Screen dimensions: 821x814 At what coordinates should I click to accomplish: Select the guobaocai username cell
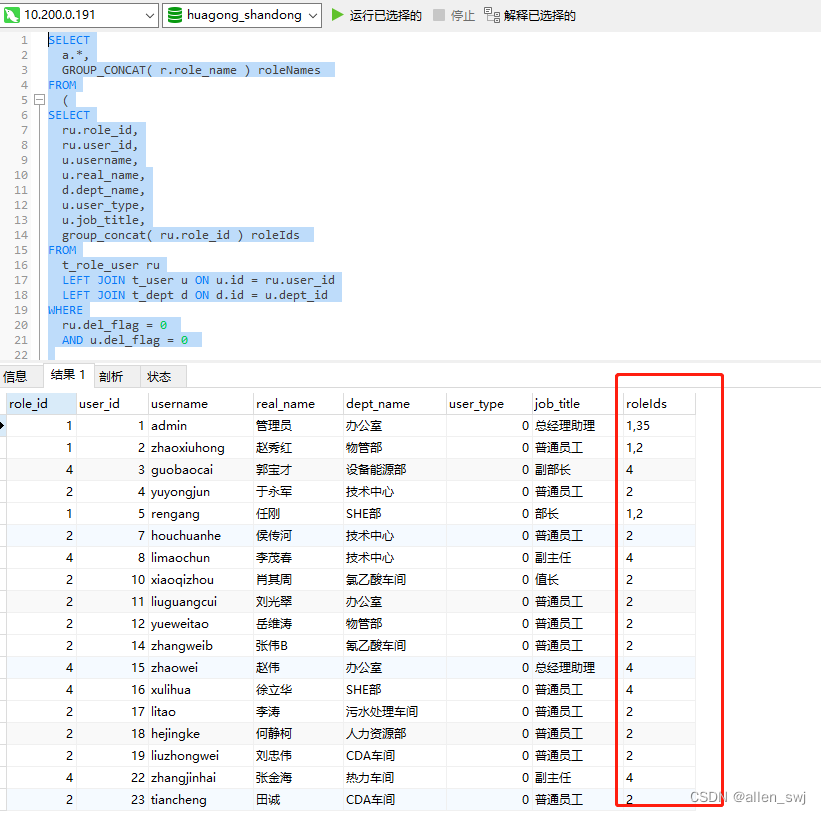coord(201,470)
